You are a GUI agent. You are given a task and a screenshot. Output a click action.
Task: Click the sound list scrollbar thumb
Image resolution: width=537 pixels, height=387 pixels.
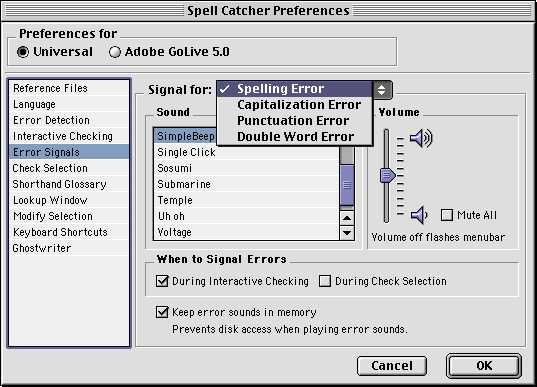[347, 185]
